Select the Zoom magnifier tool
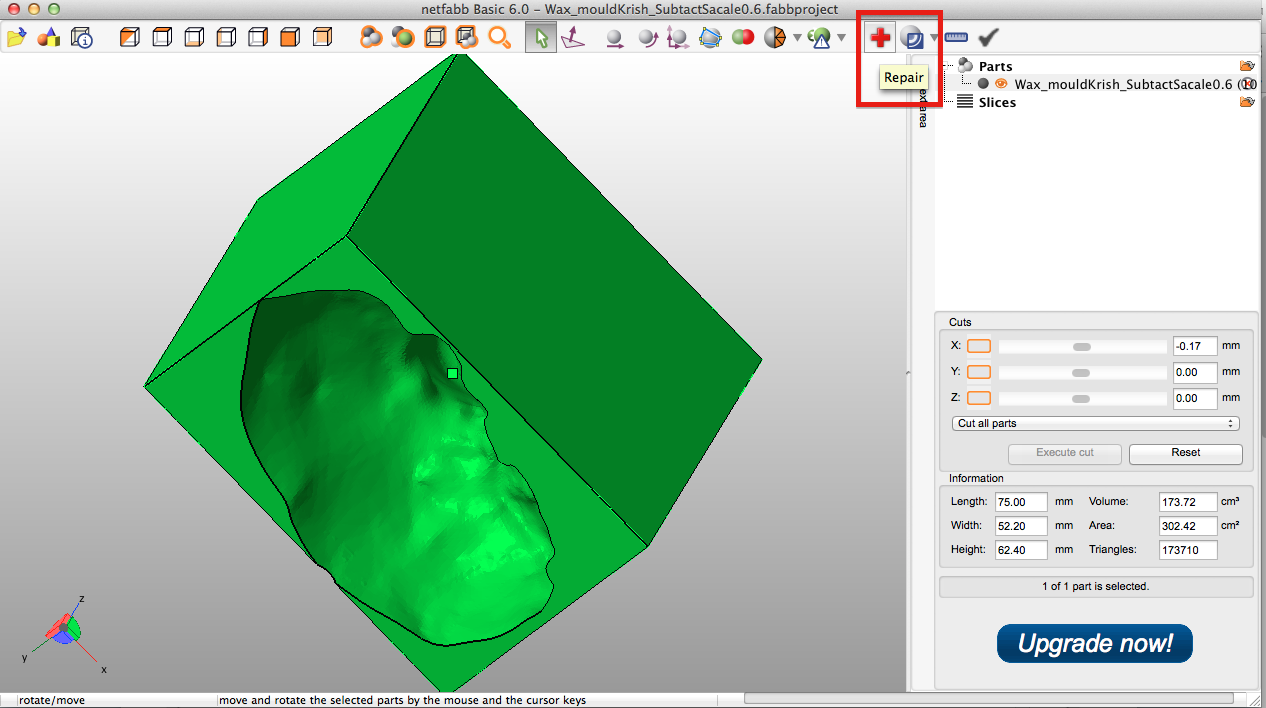 [x=500, y=36]
